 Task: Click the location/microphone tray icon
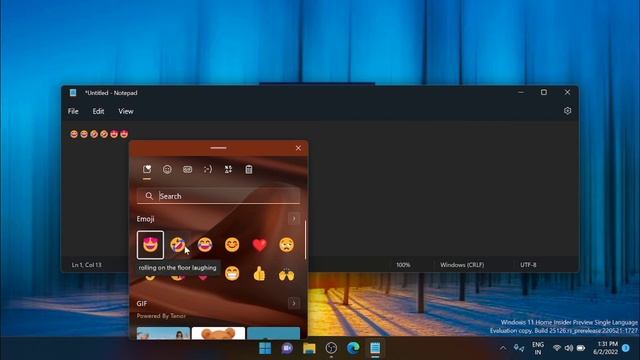[x=519, y=348]
